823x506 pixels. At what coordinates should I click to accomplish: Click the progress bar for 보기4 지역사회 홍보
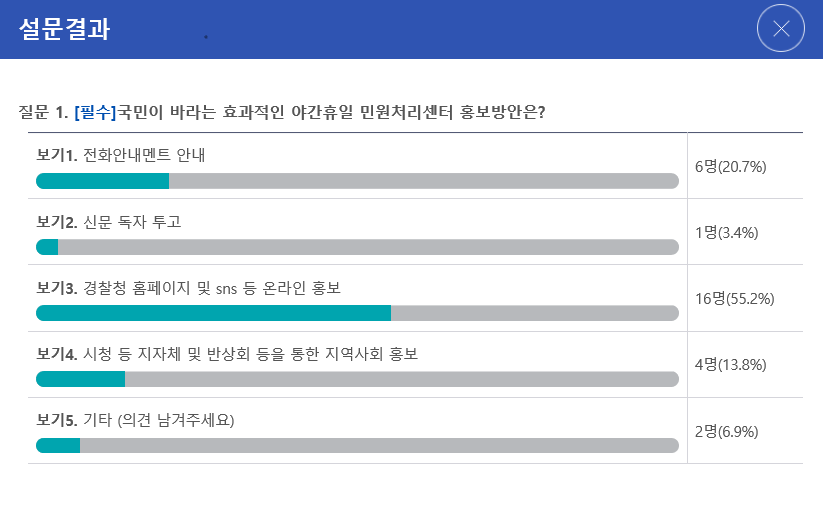tap(357, 379)
